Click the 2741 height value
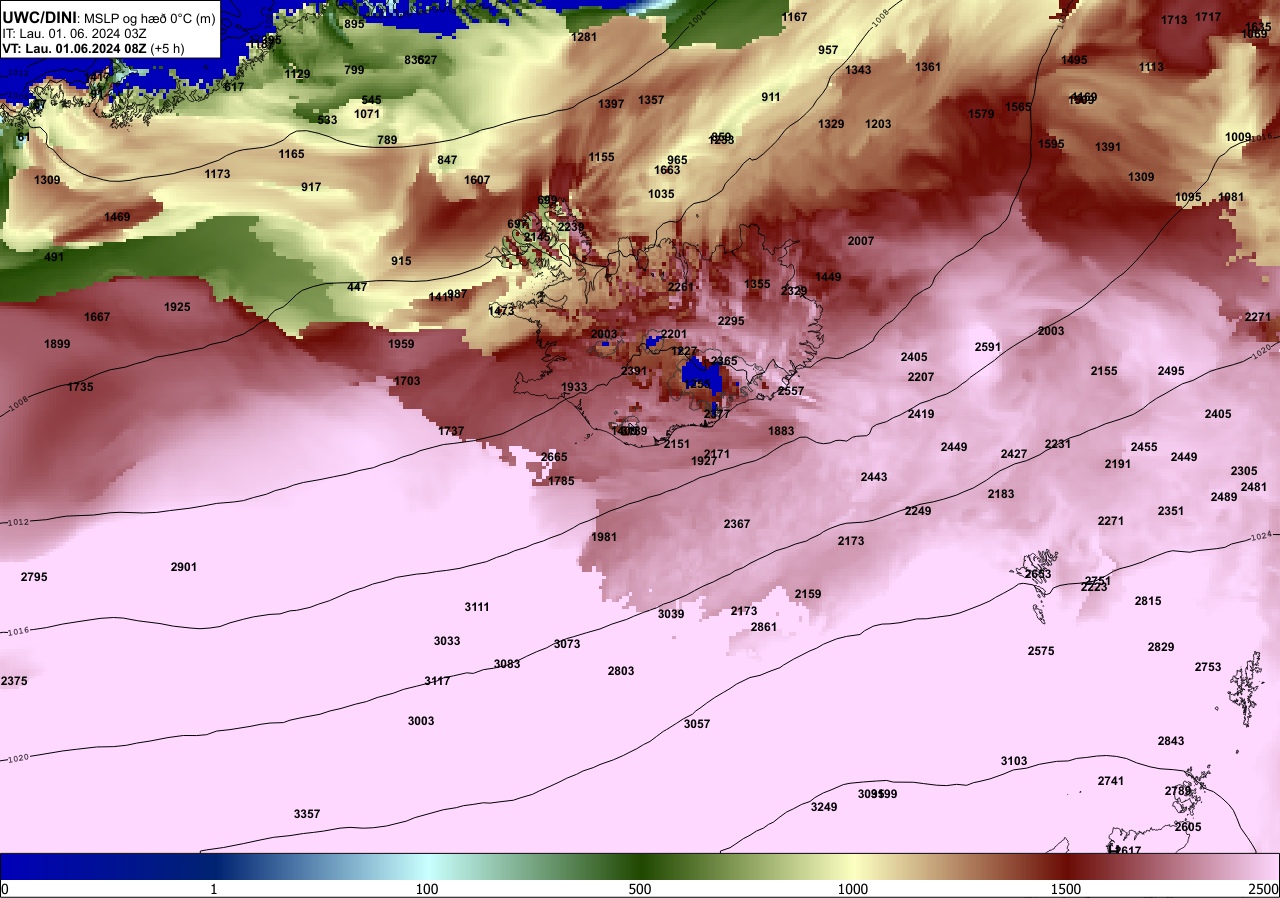Image resolution: width=1280 pixels, height=898 pixels. pyautogui.click(x=1111, y=781)
